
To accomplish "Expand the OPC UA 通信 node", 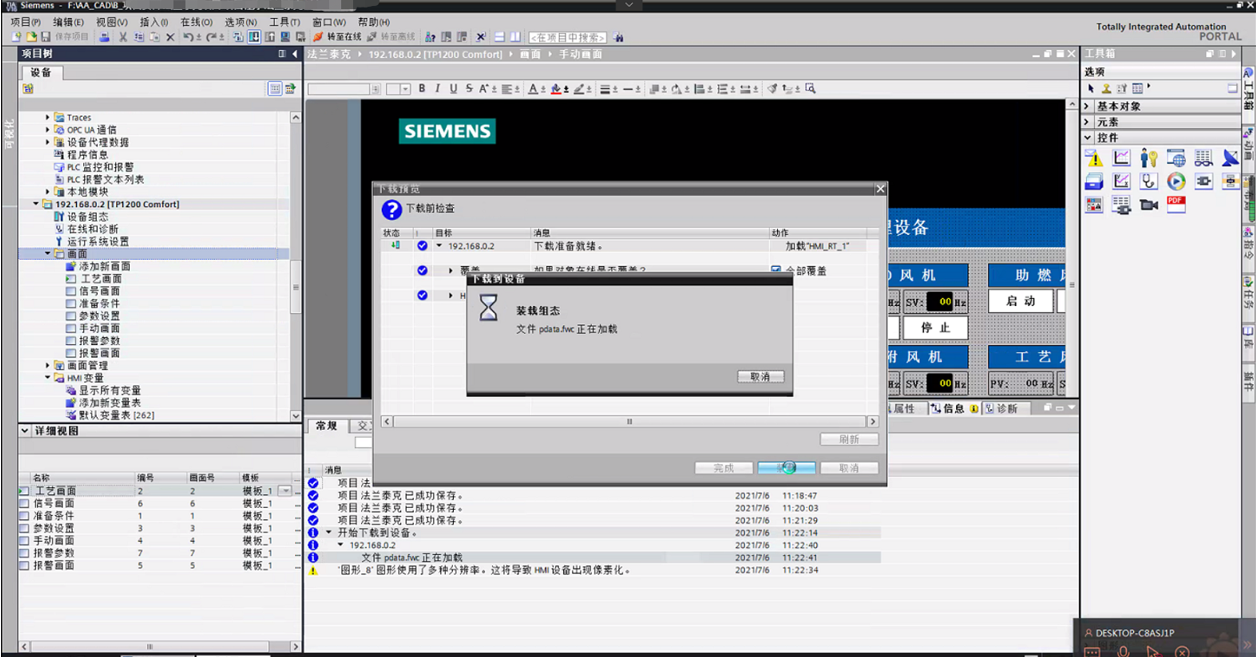I will click(47, 130).
